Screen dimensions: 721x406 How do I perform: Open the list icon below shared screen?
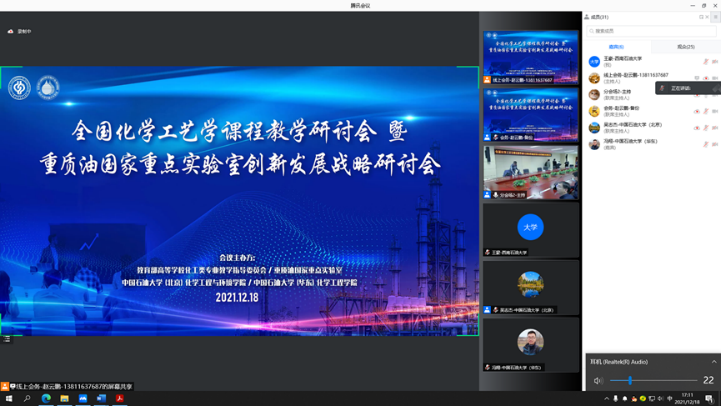point(7,339)
